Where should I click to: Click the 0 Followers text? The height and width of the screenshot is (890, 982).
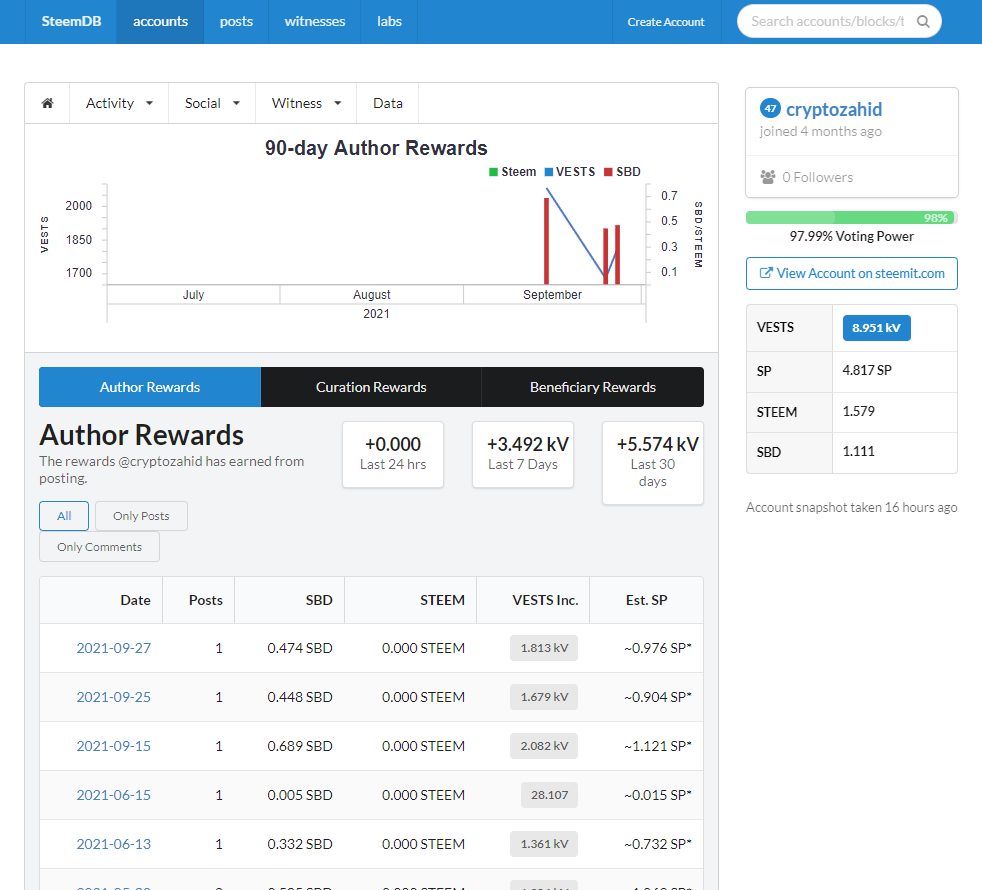[x=817, y=177]
